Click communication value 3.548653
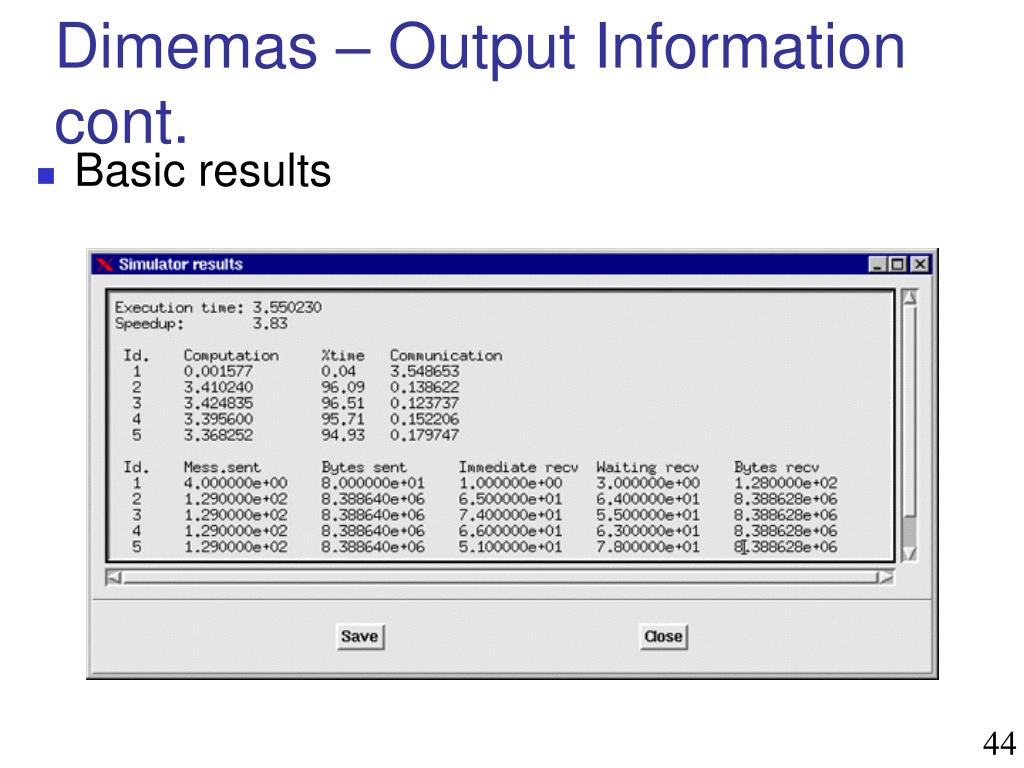The height and width of the screenshot is (768, 1024). click(424, 372)
